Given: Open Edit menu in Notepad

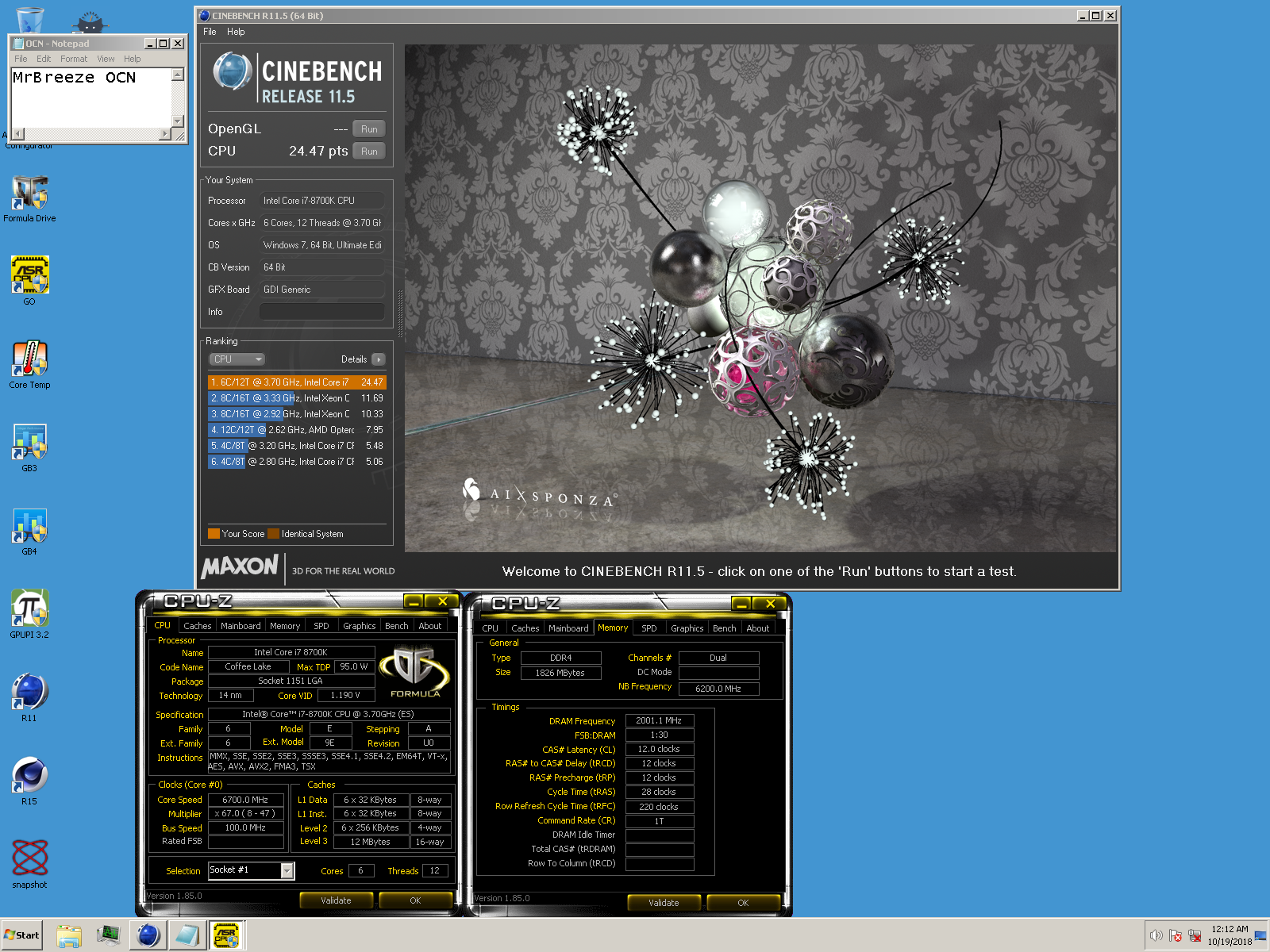Looking at the screenshot, I should (44, 59).
